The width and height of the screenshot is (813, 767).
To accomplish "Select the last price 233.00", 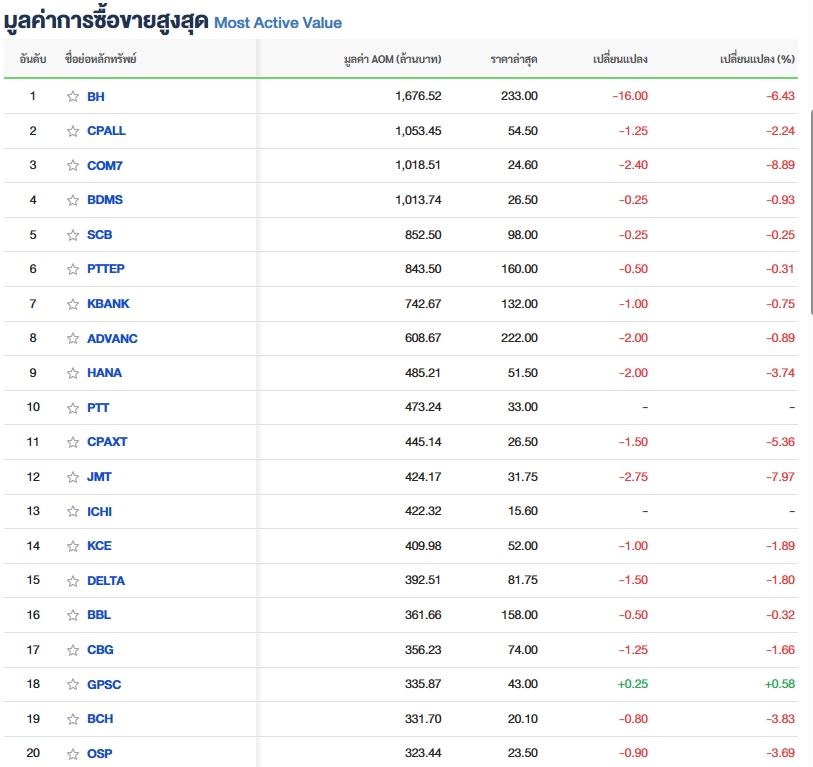I will tap(519, 96).
